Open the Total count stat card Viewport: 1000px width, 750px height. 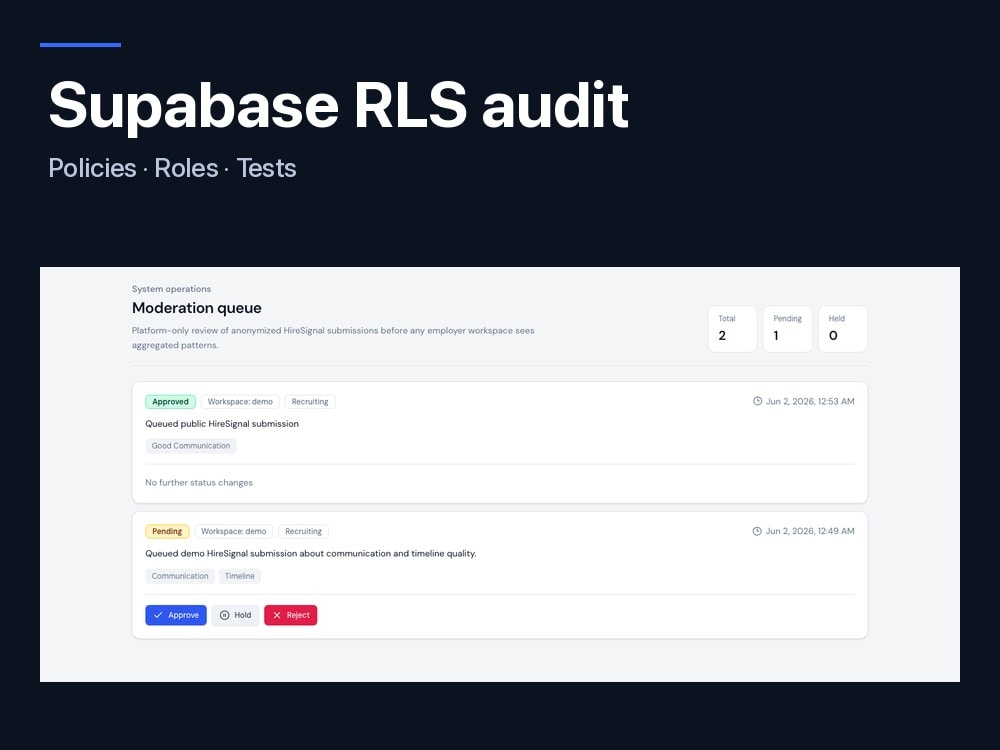[x=732, y=328]
